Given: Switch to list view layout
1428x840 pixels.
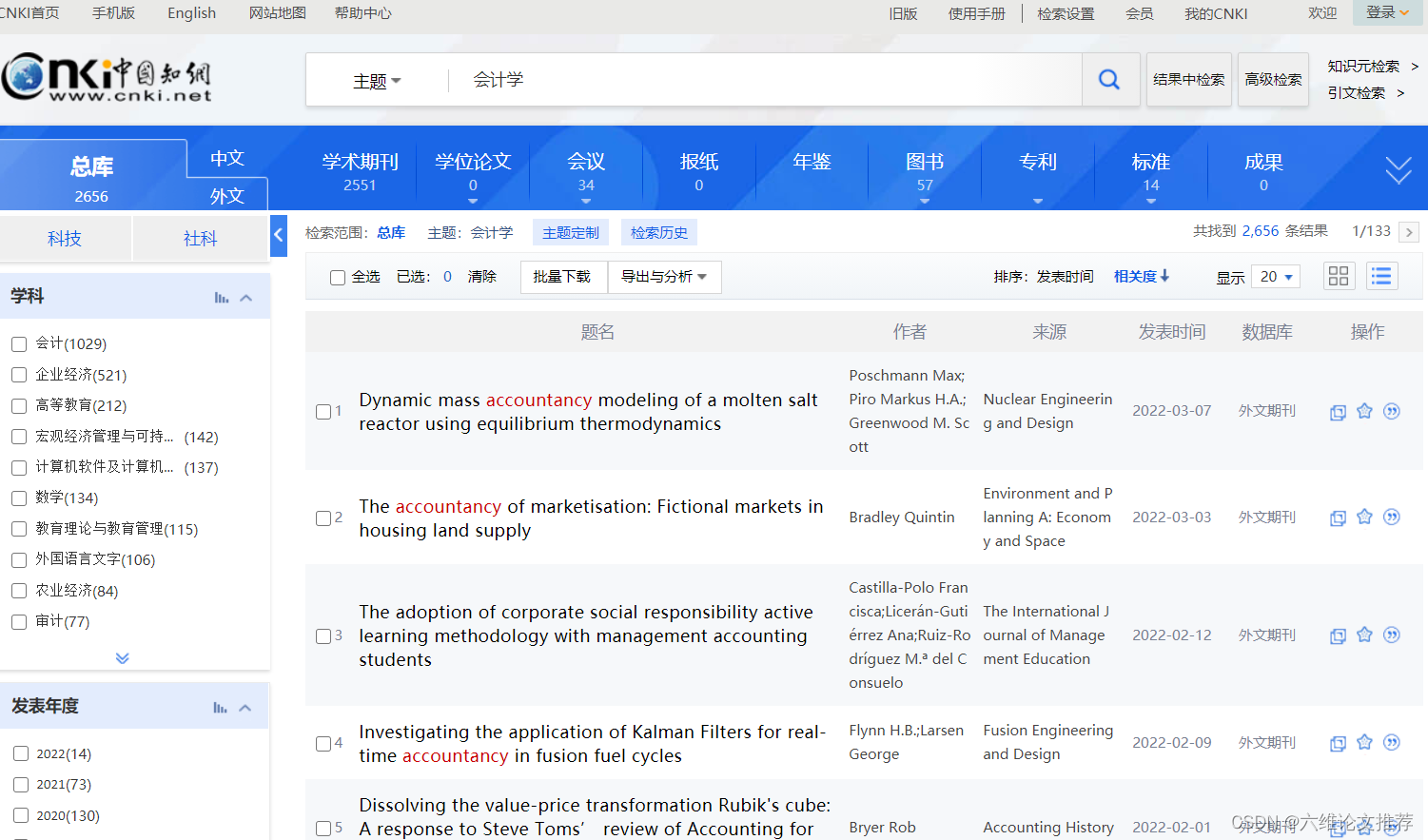Looking at the screenshot, I should click(x=1381, y=276).
